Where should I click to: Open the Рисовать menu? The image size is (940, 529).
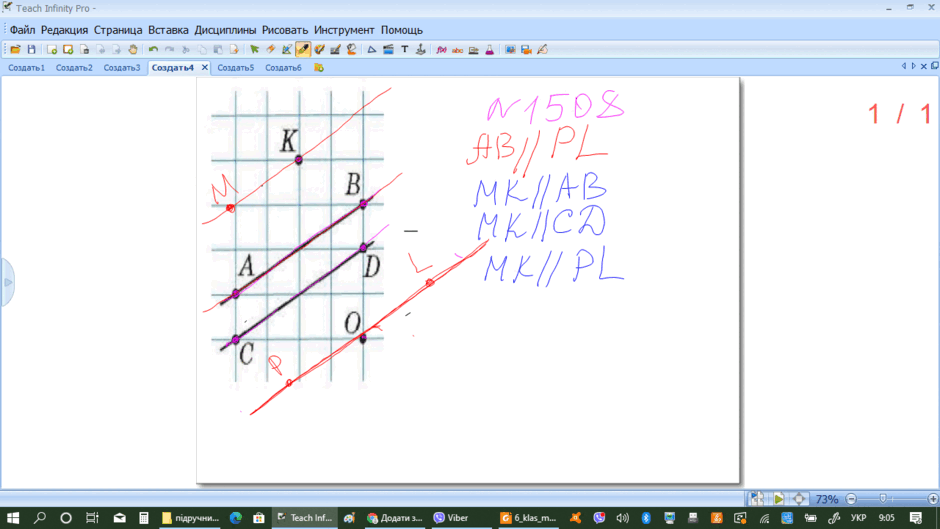285,30
